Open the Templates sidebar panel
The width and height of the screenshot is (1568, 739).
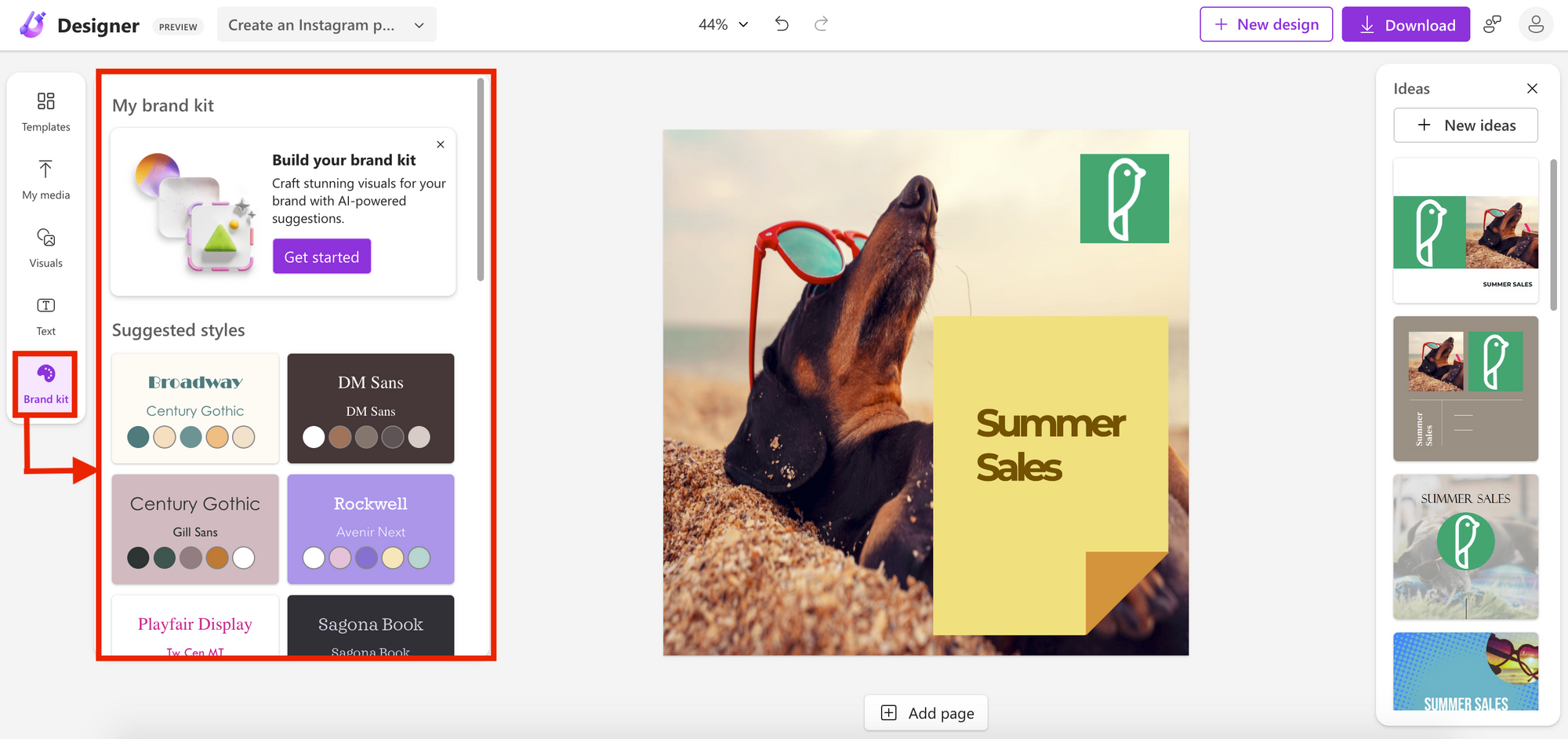[45, 112]
